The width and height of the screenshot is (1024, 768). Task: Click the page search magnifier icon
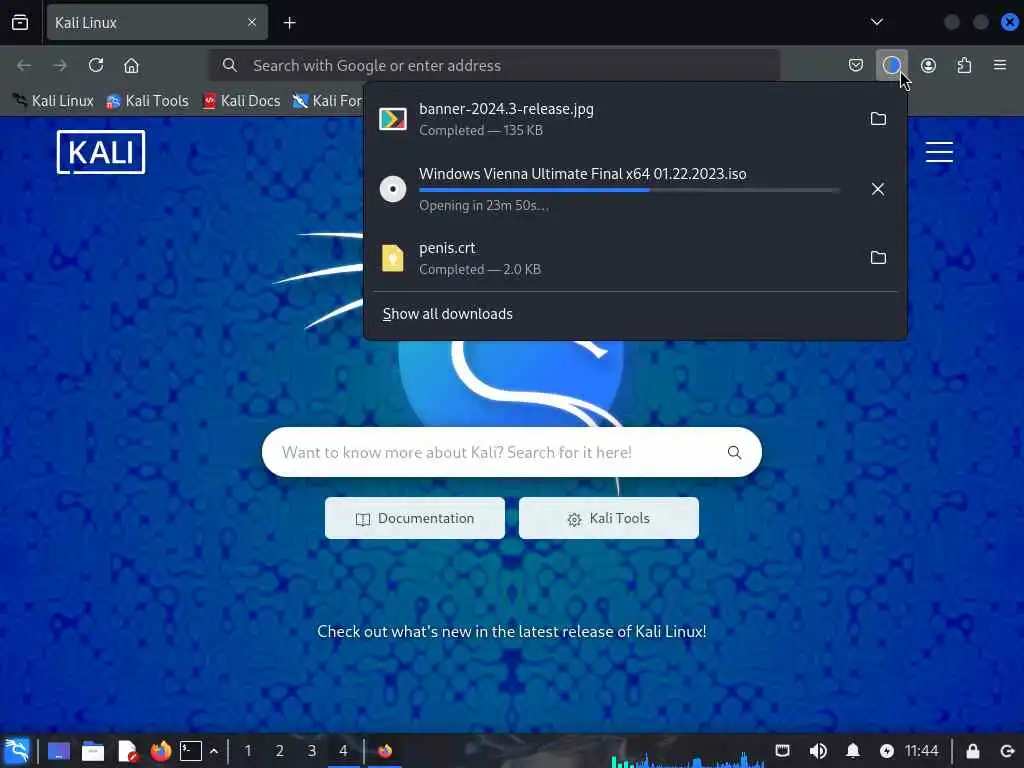(734, 452)
